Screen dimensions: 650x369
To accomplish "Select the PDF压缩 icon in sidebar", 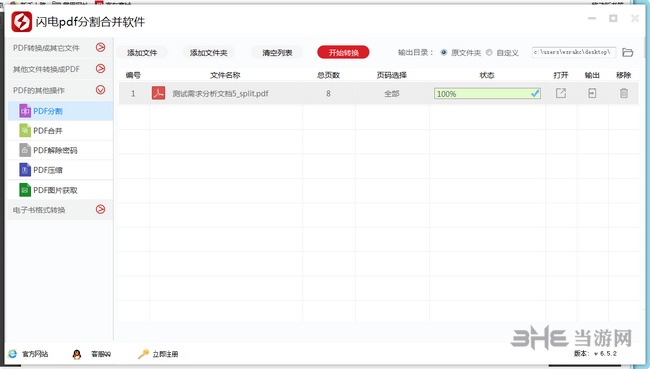I will click(25, 170).
